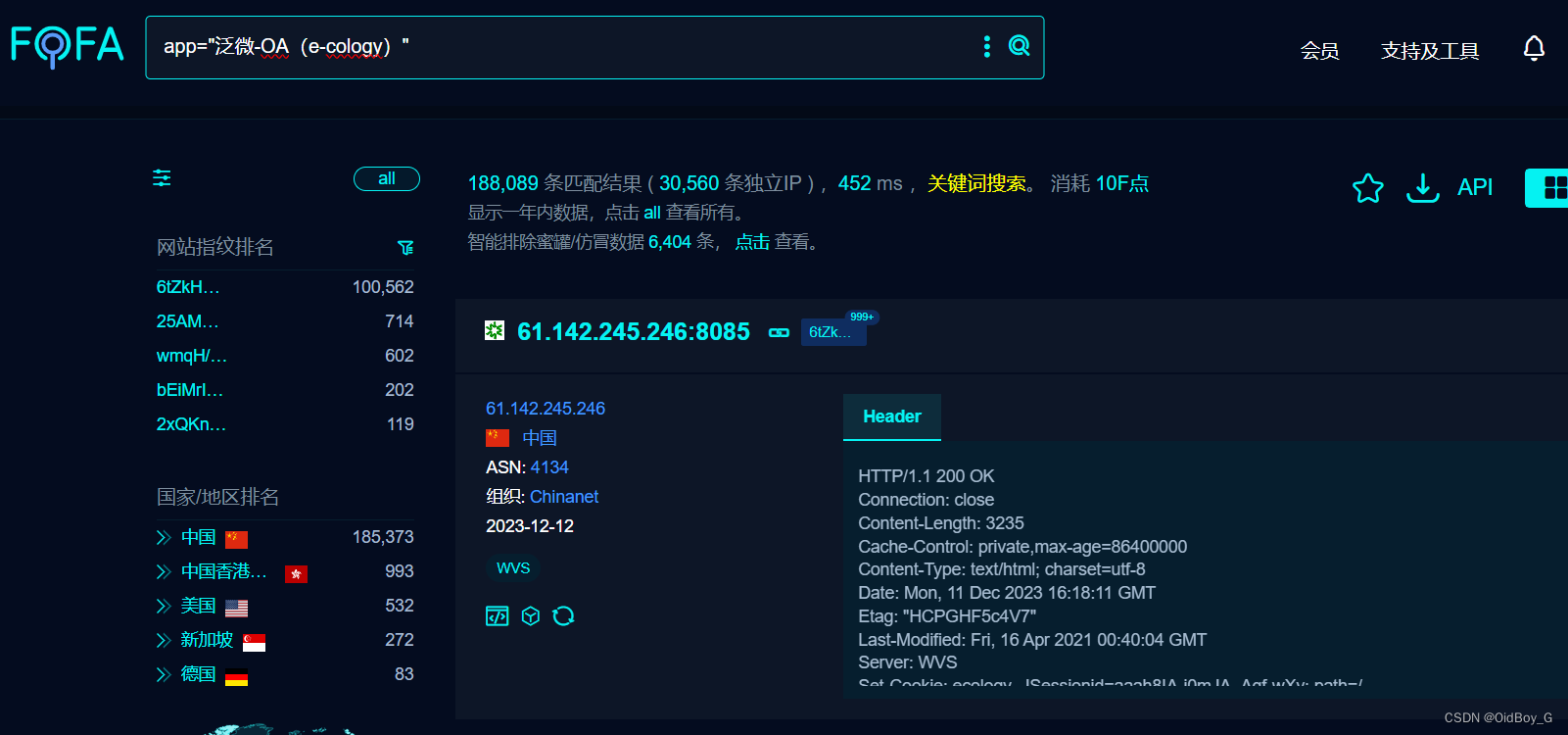Viewport: 1568px width, 735px height.
Task: Select the green favicon of 61.142.245.246:8085
Action: (x=495, y=331)
